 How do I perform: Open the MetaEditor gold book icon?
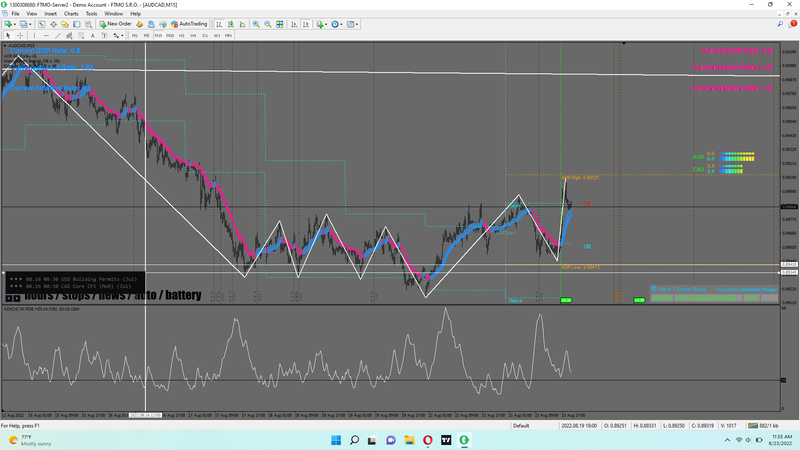[x=139, y=24]
